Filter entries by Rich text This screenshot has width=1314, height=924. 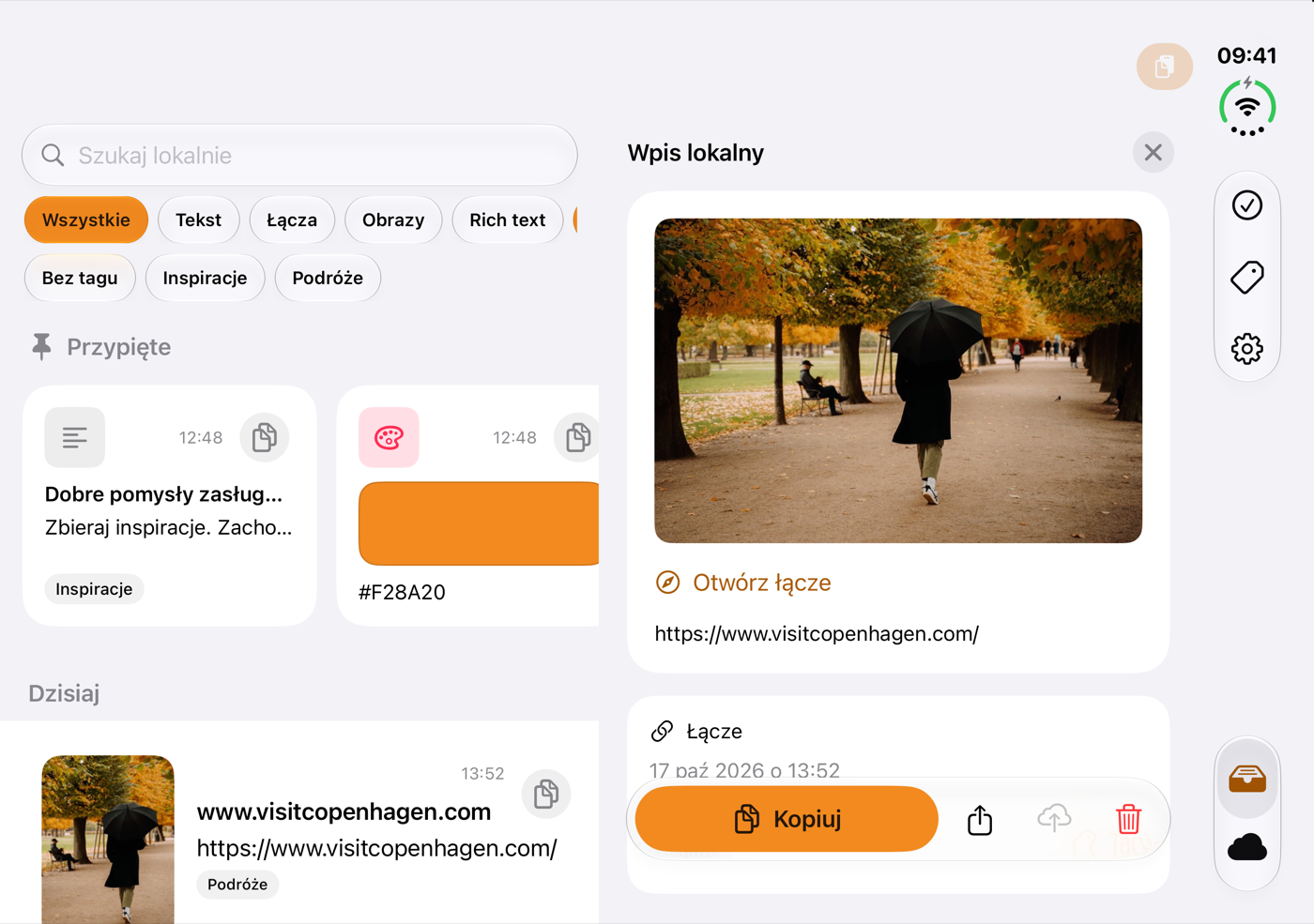click(x=508, y=220)
